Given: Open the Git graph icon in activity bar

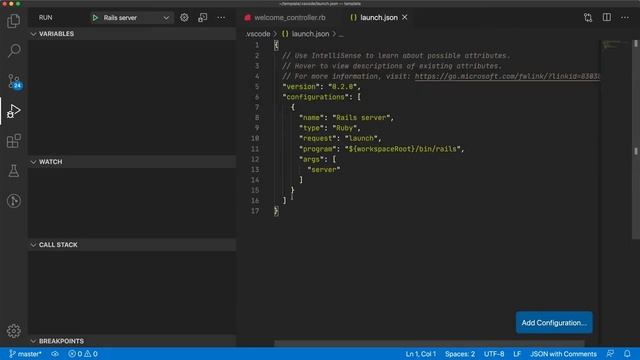Looking at the screenshot, I should [x=13, y=201].
